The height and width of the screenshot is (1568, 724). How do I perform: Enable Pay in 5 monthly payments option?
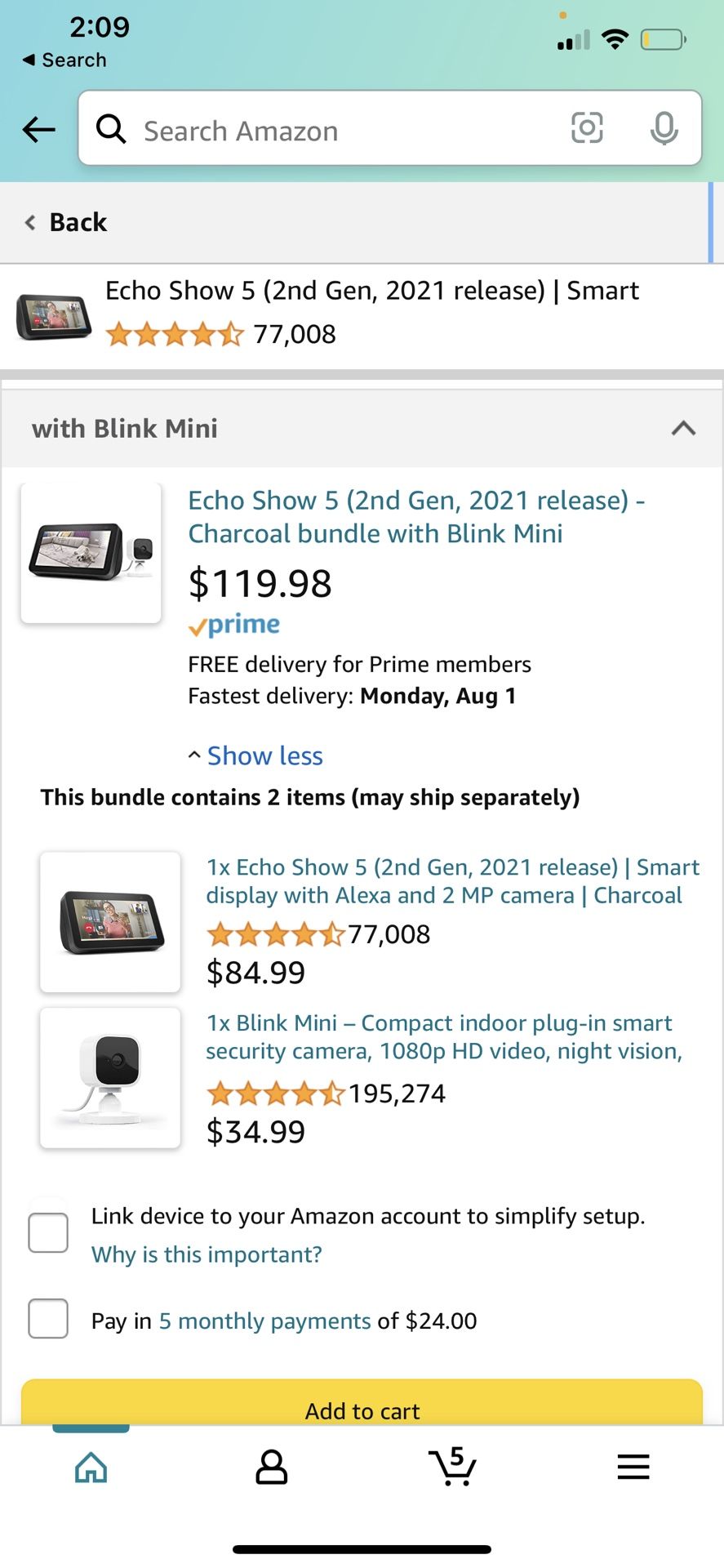click(47, 1318)
